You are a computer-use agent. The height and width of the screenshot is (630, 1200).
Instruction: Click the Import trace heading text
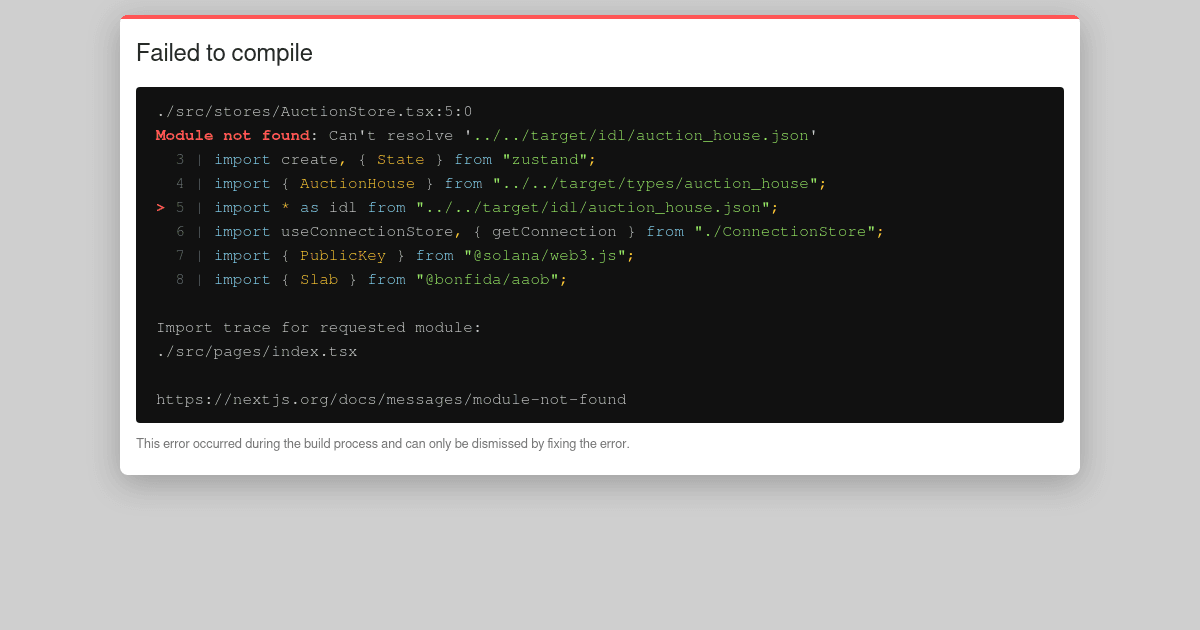click(x=318, y=327)
